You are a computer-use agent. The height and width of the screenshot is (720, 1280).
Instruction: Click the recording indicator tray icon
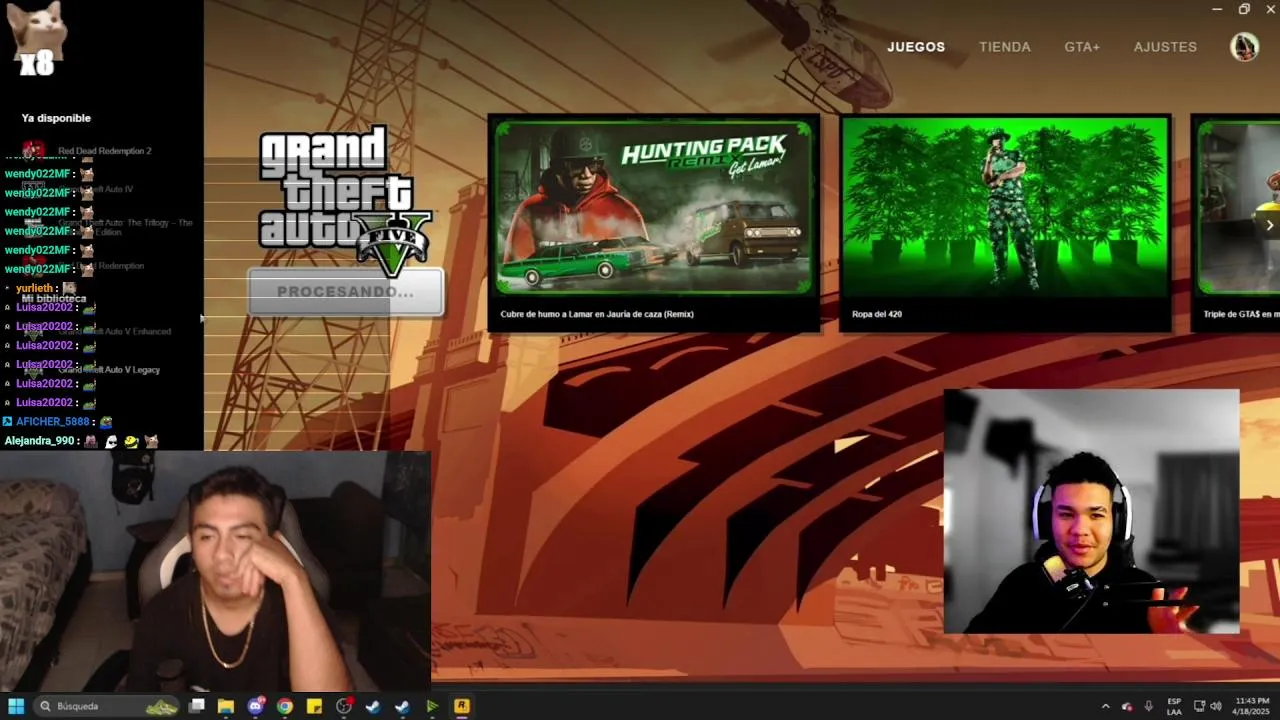click(1127, 706)
